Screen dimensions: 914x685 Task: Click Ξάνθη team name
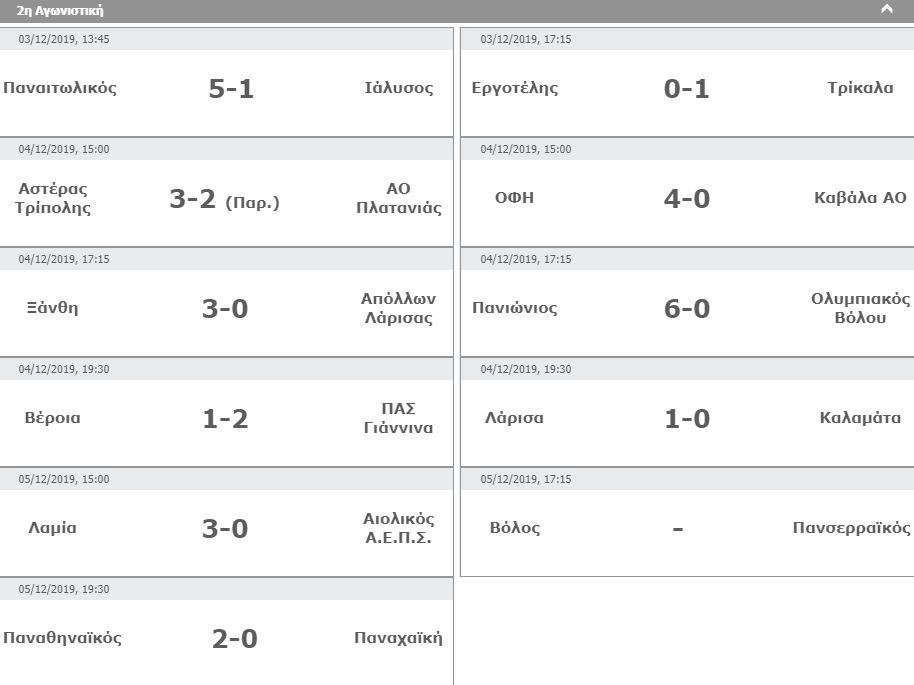tap(52, 308)
